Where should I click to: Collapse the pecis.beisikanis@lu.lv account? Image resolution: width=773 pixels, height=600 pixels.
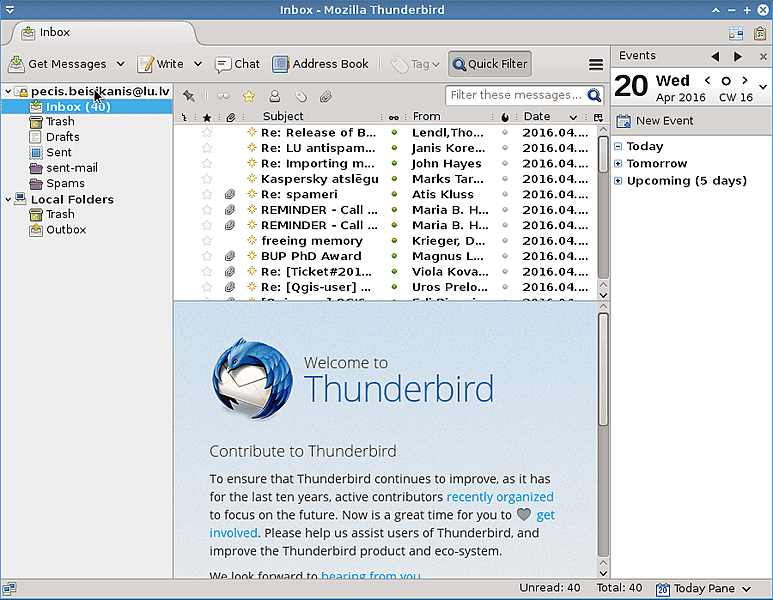click(x=8, y=91)
